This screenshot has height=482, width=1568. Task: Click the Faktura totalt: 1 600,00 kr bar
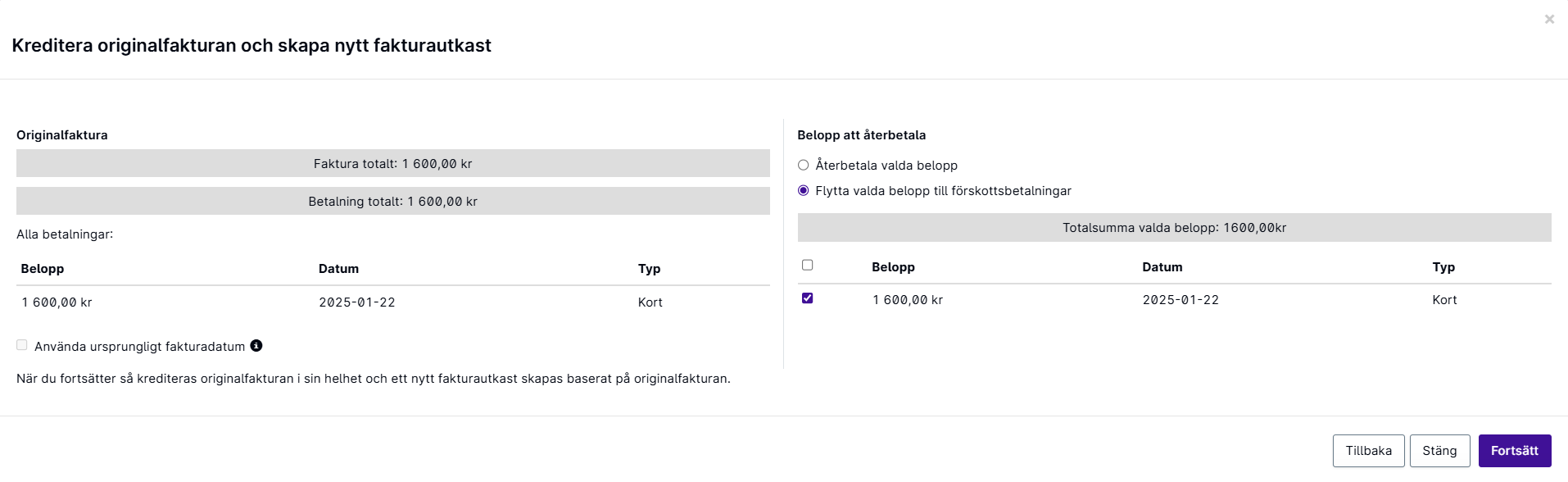393,163
